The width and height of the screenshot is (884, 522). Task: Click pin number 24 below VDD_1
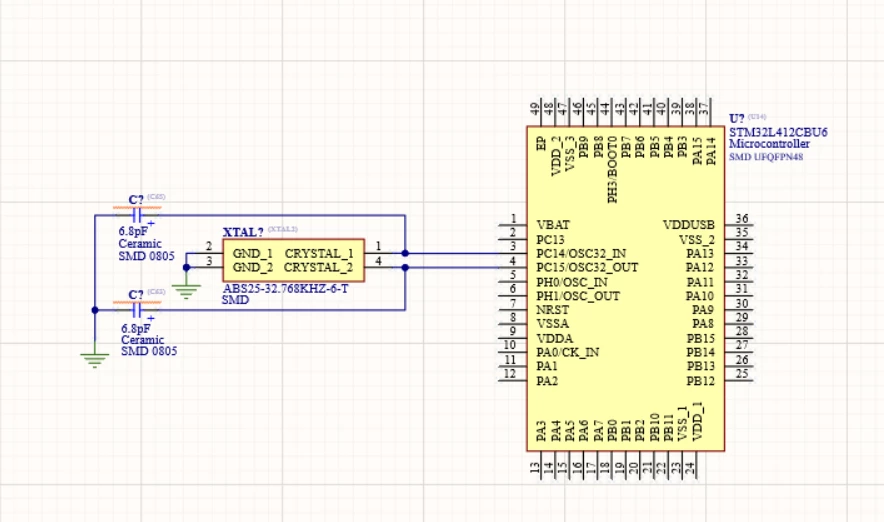(x=689, y=468)
